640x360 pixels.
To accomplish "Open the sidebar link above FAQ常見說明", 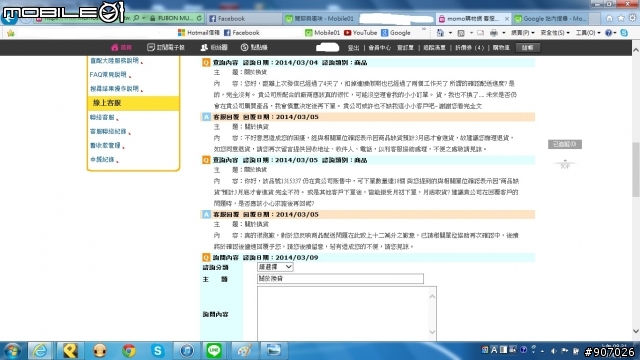I will click(114, 60).
